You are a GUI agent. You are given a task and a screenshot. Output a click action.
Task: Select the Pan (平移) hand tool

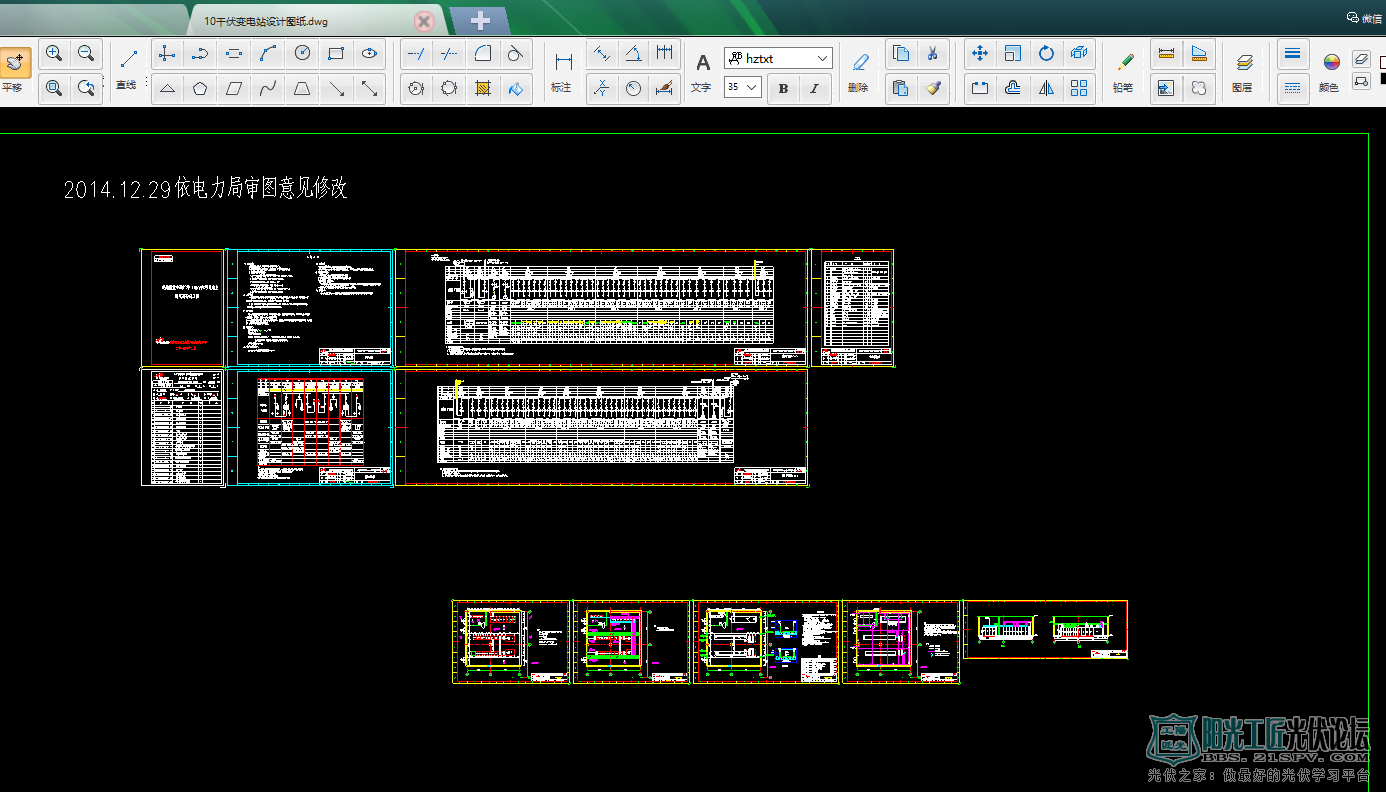pos(15,69)
